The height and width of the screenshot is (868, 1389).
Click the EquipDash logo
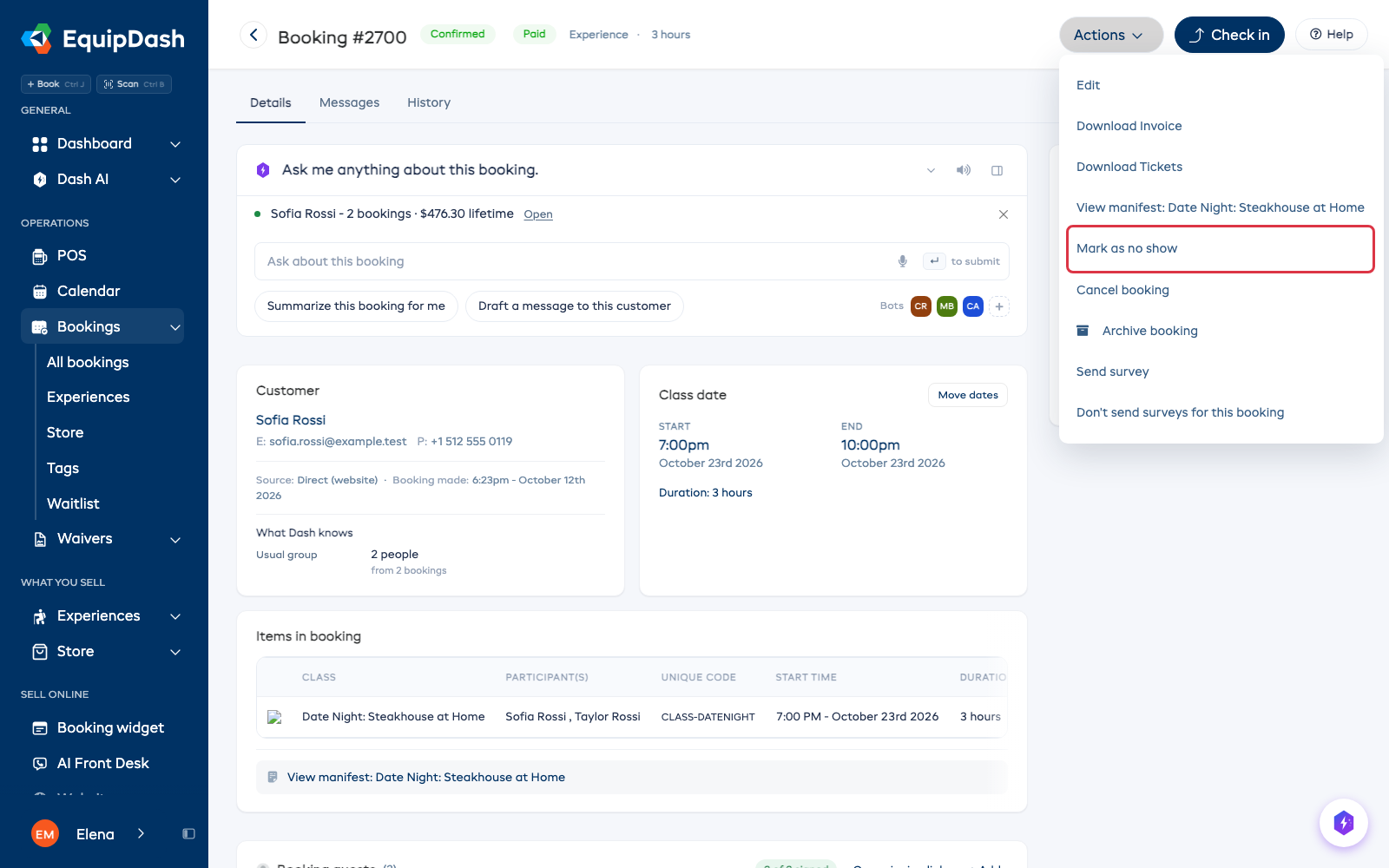point(102,38)
